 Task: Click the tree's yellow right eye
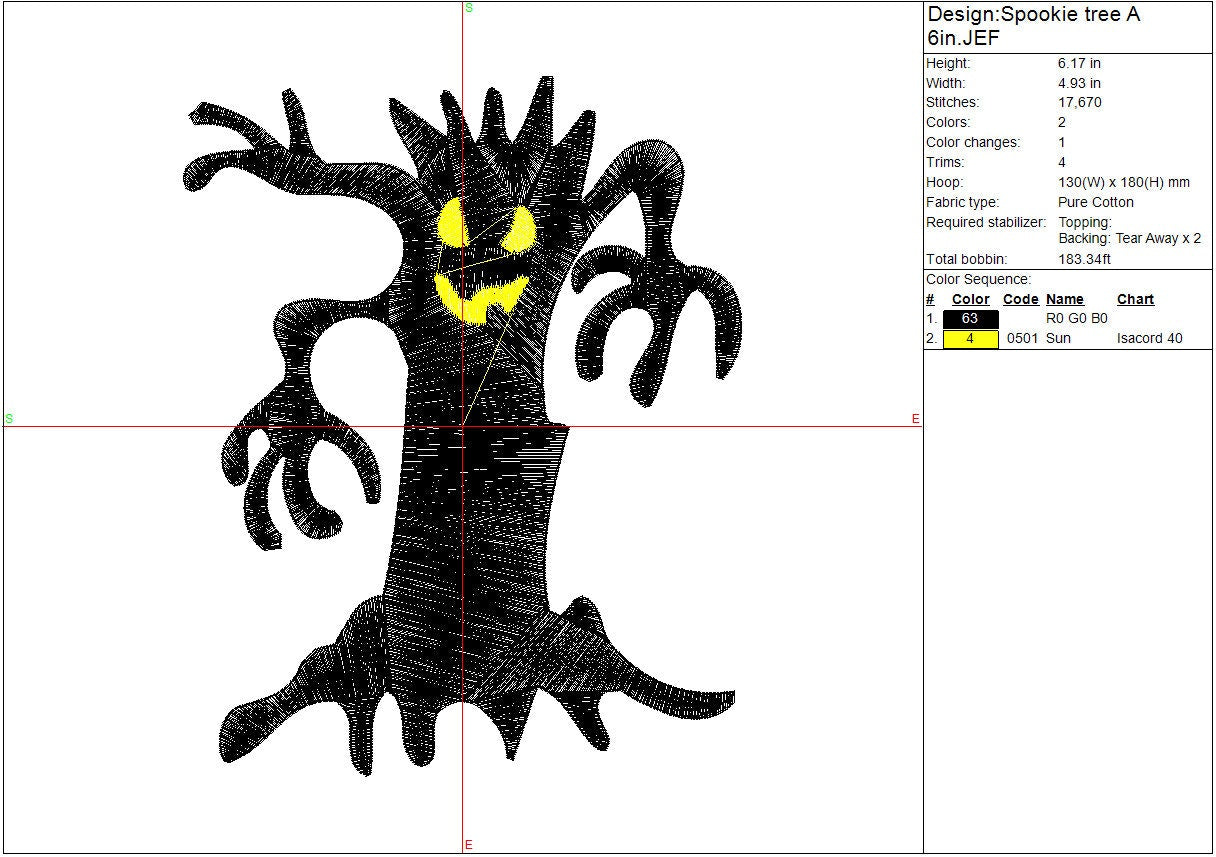(521, 230)
